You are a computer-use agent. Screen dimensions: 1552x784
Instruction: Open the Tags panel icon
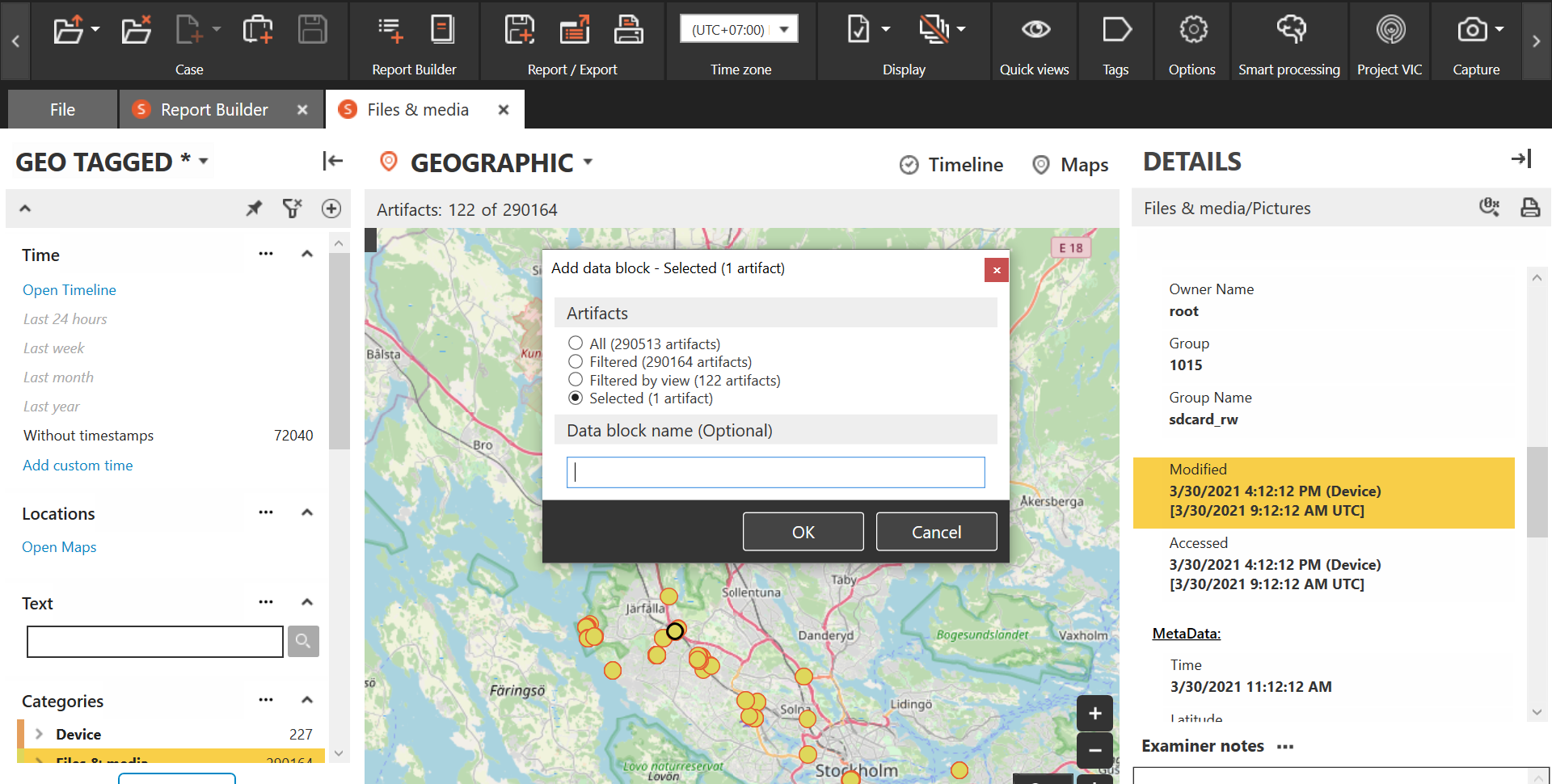tap(1115, 29)
